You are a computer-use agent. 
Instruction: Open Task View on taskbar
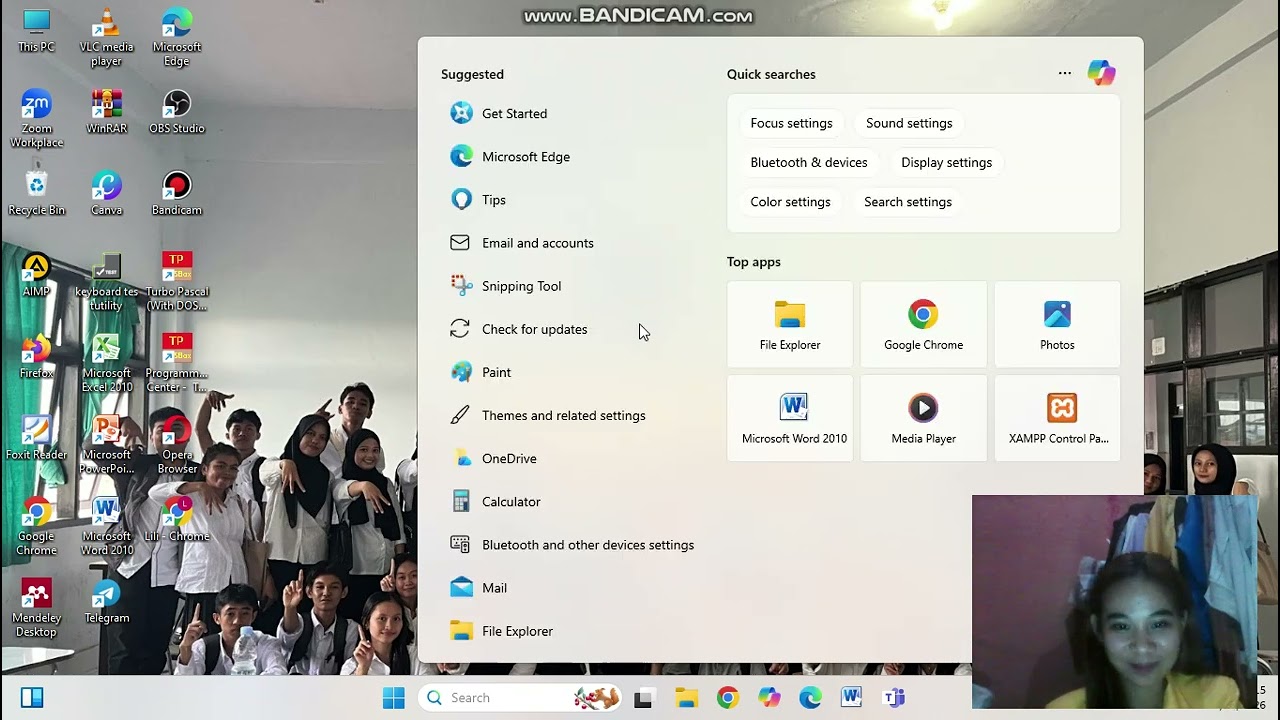(643, 698)
